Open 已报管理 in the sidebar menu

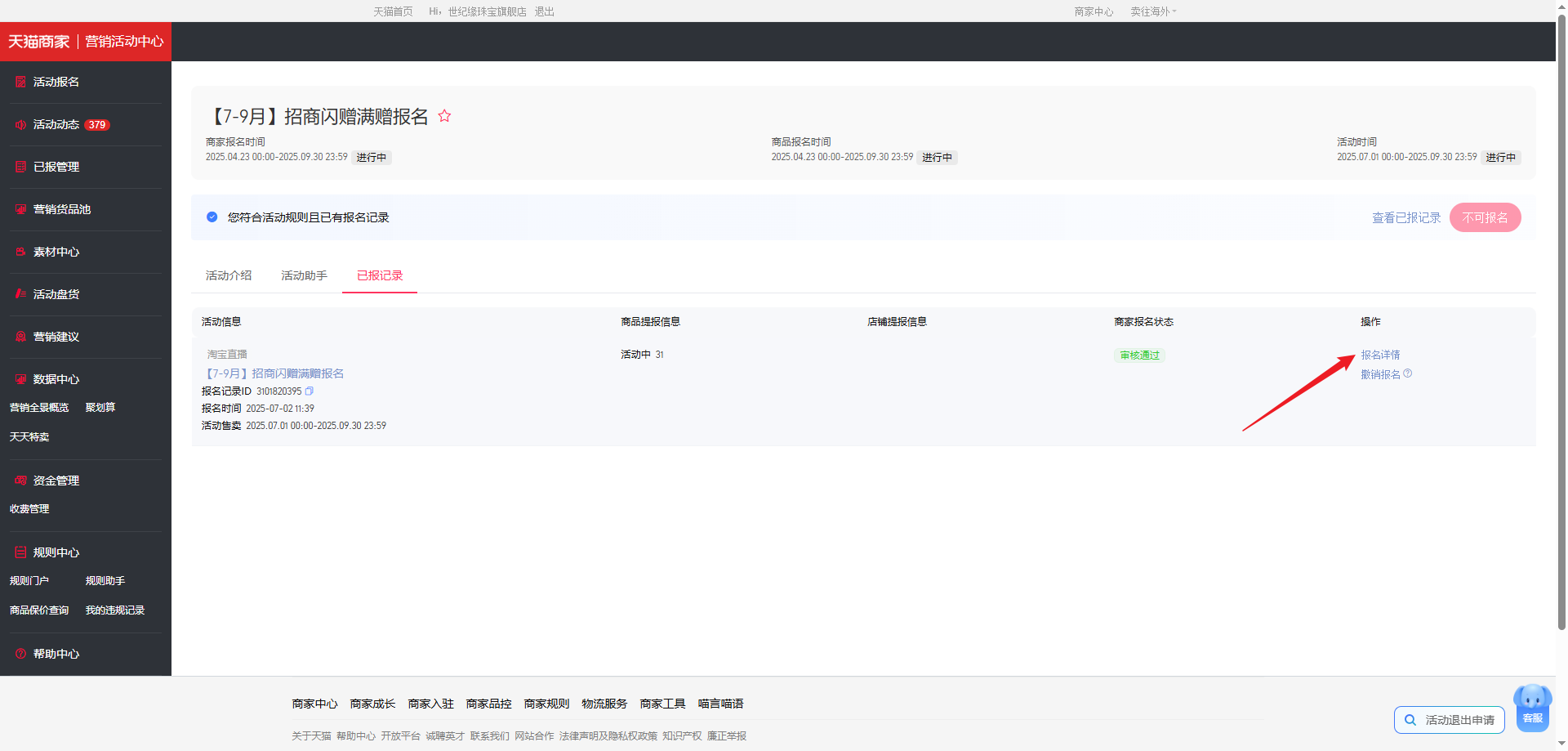point(56,167)
